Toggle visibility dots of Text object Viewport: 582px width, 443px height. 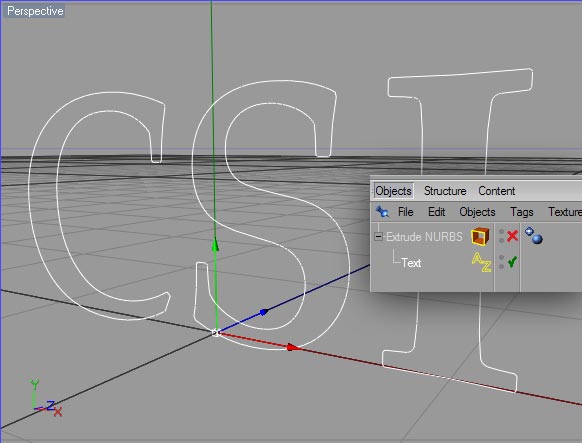[x=501, y=262]
